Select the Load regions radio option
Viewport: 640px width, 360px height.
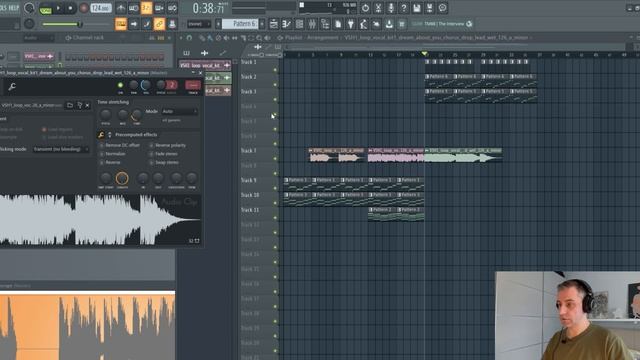click(x=58, y=129)
